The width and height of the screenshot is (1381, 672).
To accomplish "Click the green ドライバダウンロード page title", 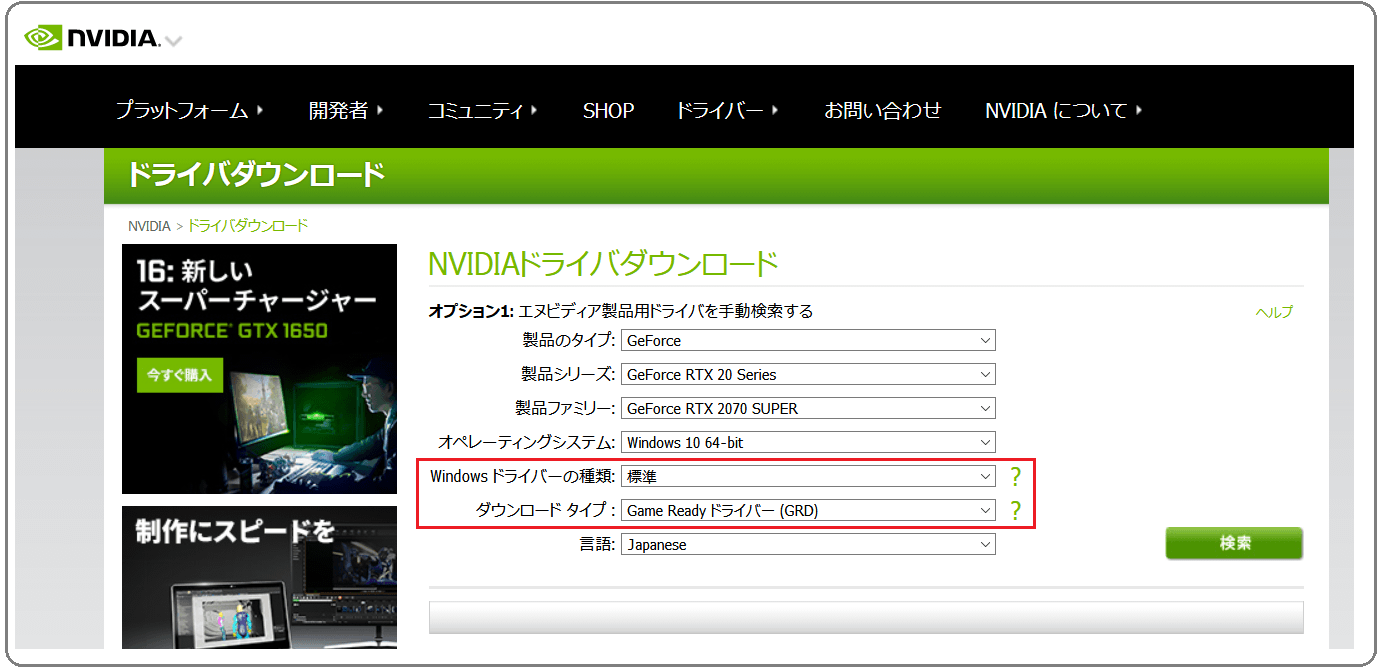I will coord(256,175).
